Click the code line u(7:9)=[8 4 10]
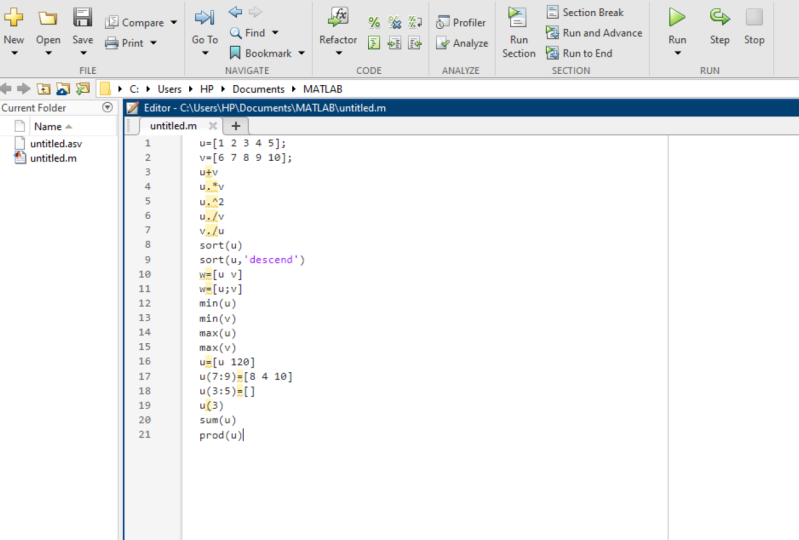Viewport: 799px width, 540px height. click(x=246, y=376)
